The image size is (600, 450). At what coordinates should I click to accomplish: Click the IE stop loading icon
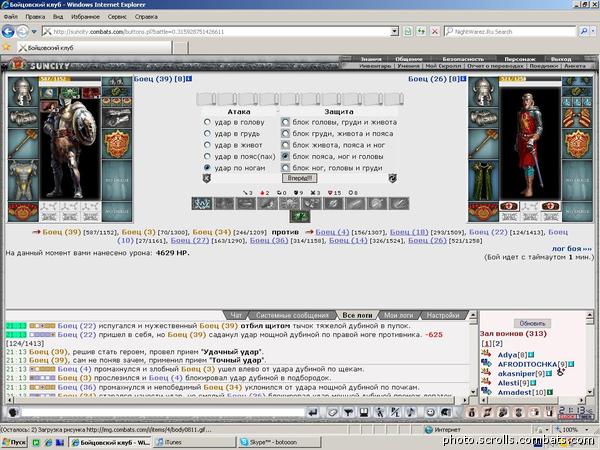tap(435, 31)
